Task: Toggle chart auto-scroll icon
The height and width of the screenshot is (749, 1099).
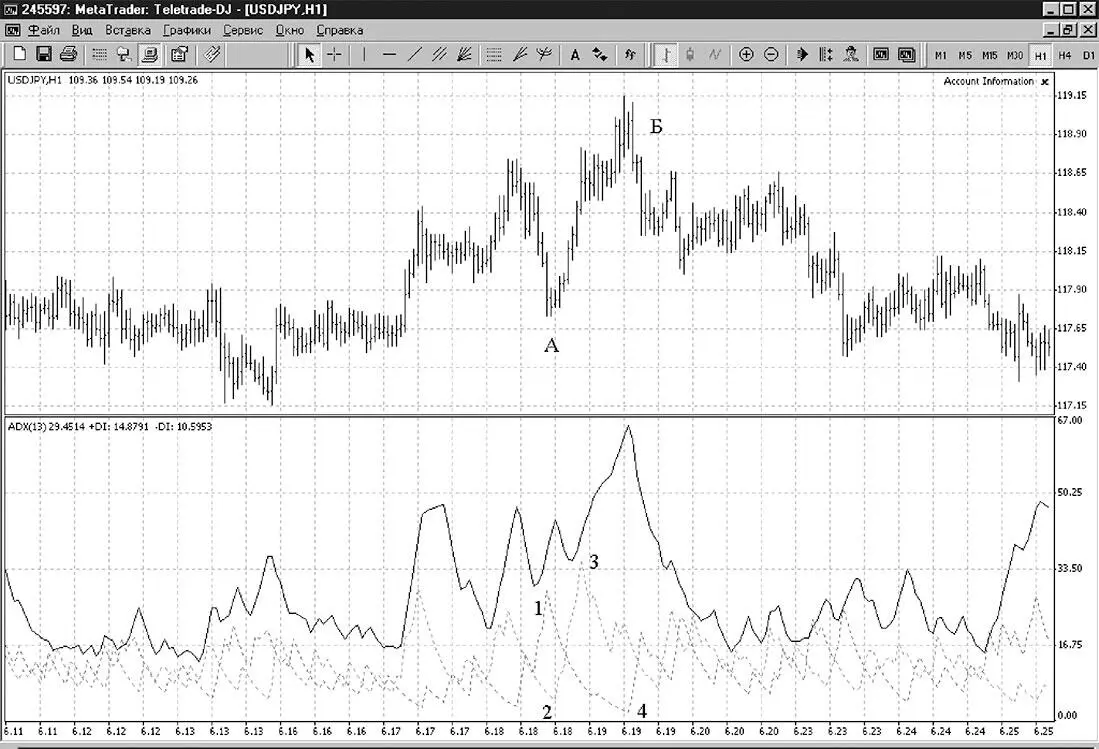Action: click(x=802, y=54)
